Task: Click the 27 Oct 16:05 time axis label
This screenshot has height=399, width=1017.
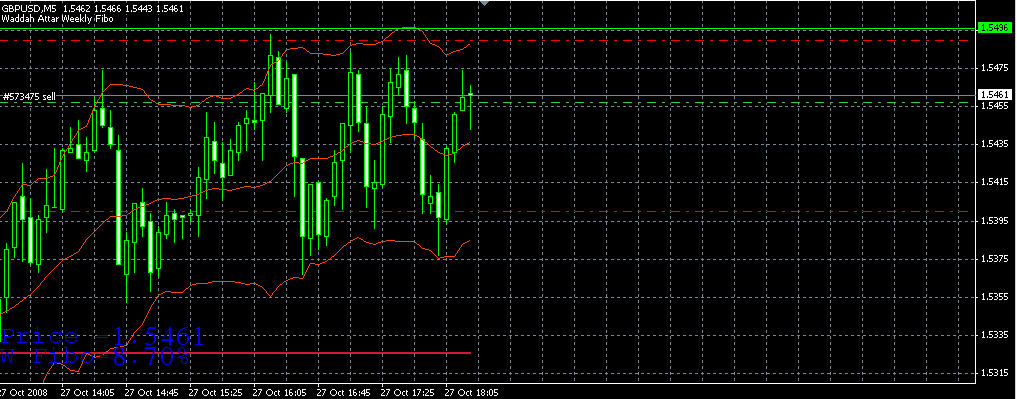Action: [279, 393]
